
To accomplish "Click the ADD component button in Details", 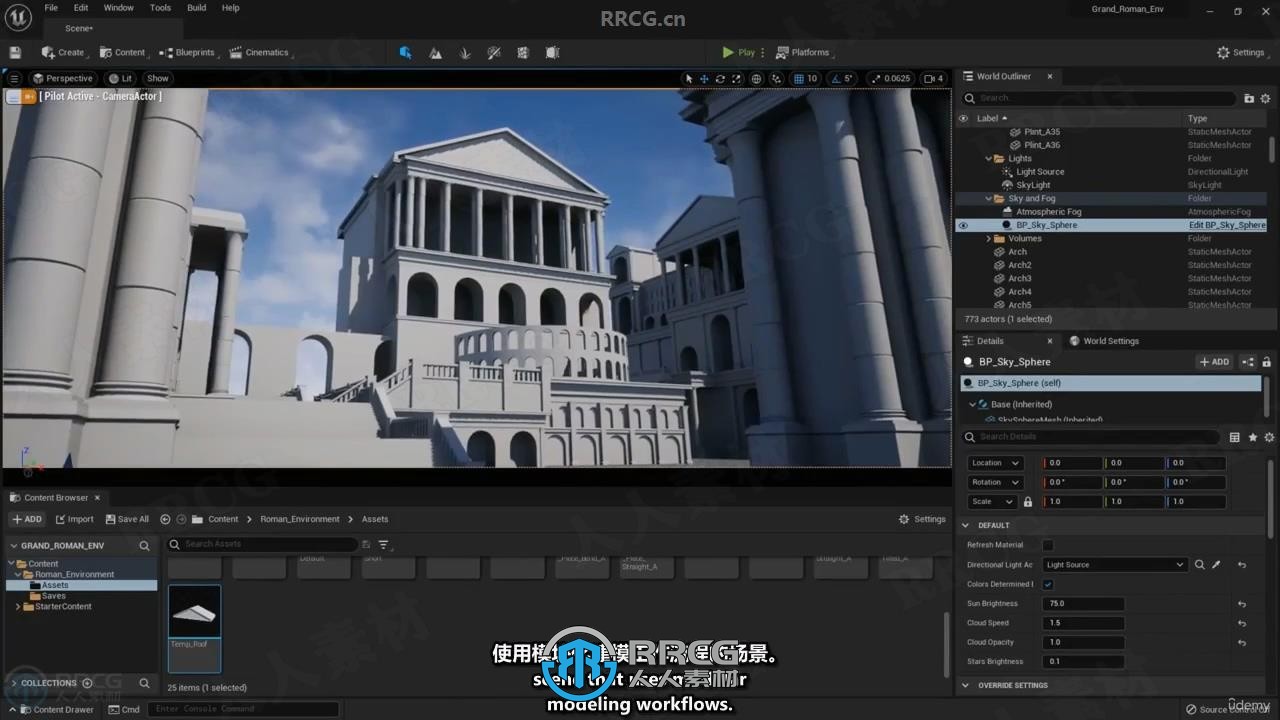I will (1215, 362).
